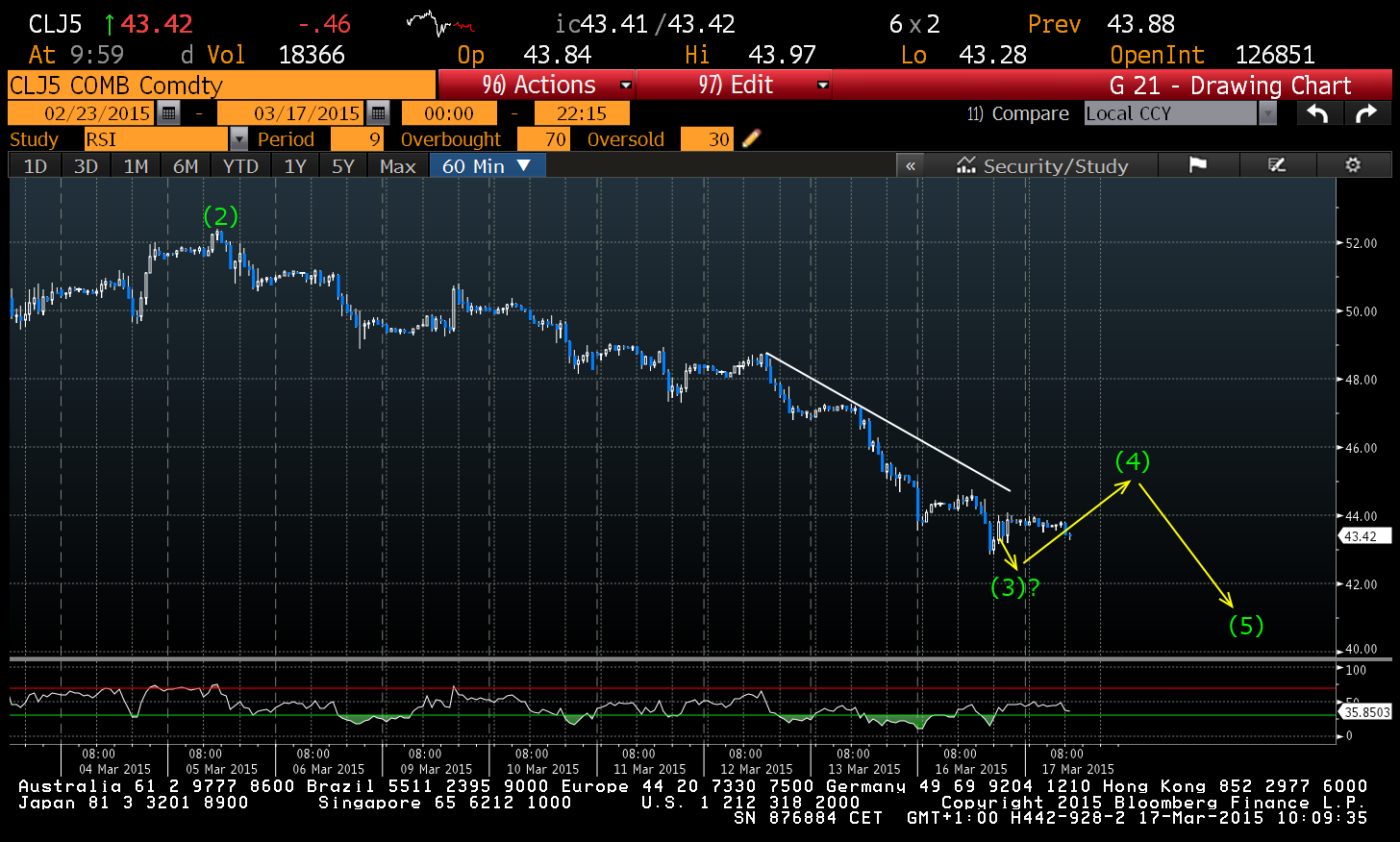Screen dimensions: 1400x842
Task: Expand the 96 Actions dropdown menu
Action: tap(626, 85)
